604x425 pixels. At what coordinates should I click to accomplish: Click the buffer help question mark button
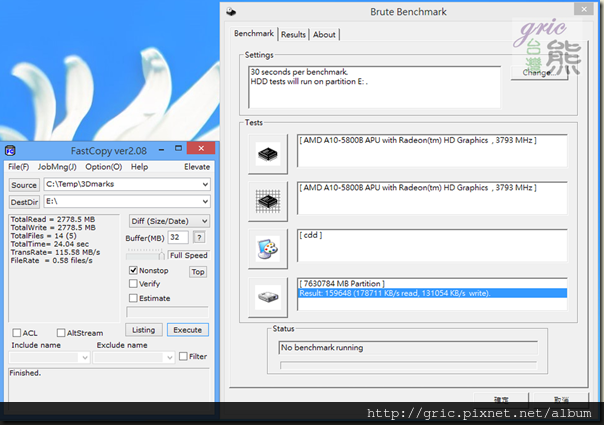pyautogui.click(x=199, y=238)
